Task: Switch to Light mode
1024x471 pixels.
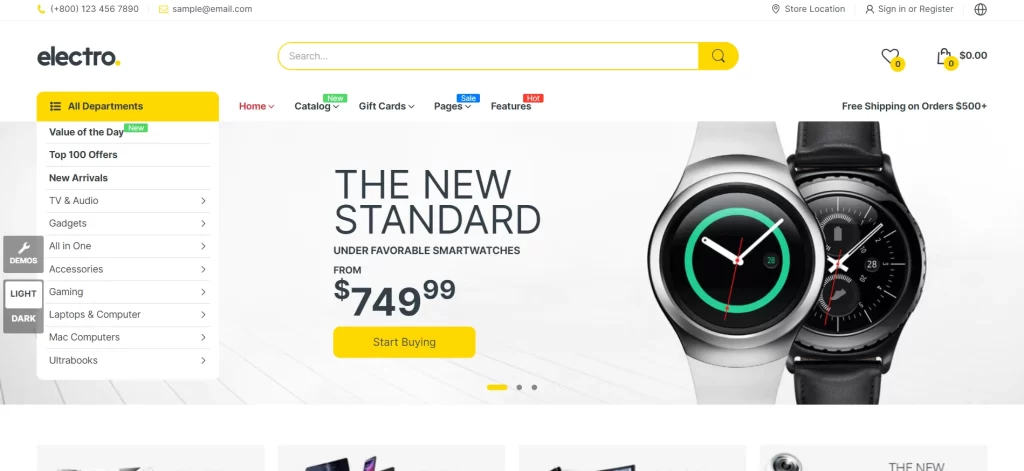Action: [24, 294]
